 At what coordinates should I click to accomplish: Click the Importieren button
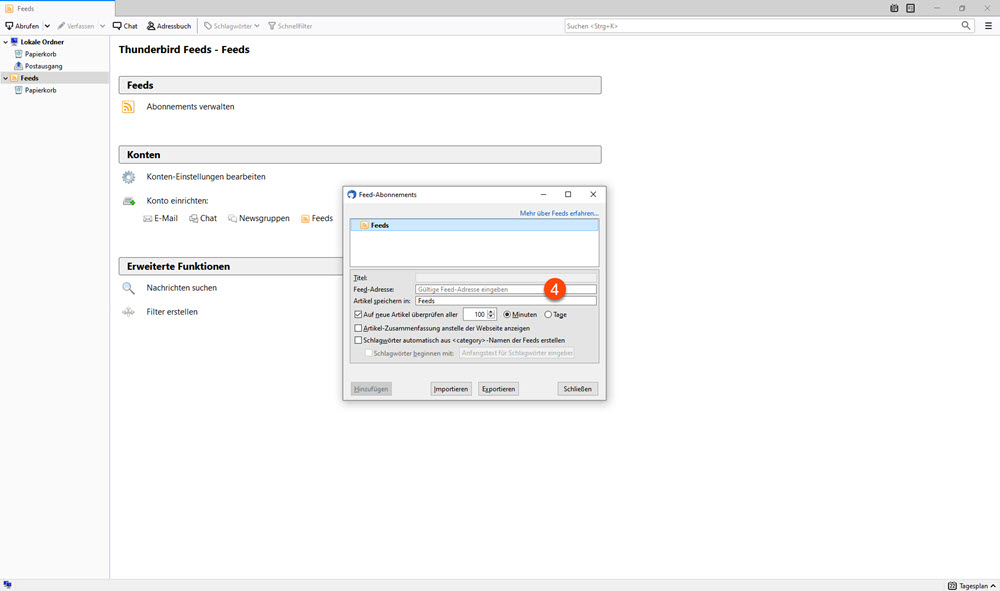451,389
